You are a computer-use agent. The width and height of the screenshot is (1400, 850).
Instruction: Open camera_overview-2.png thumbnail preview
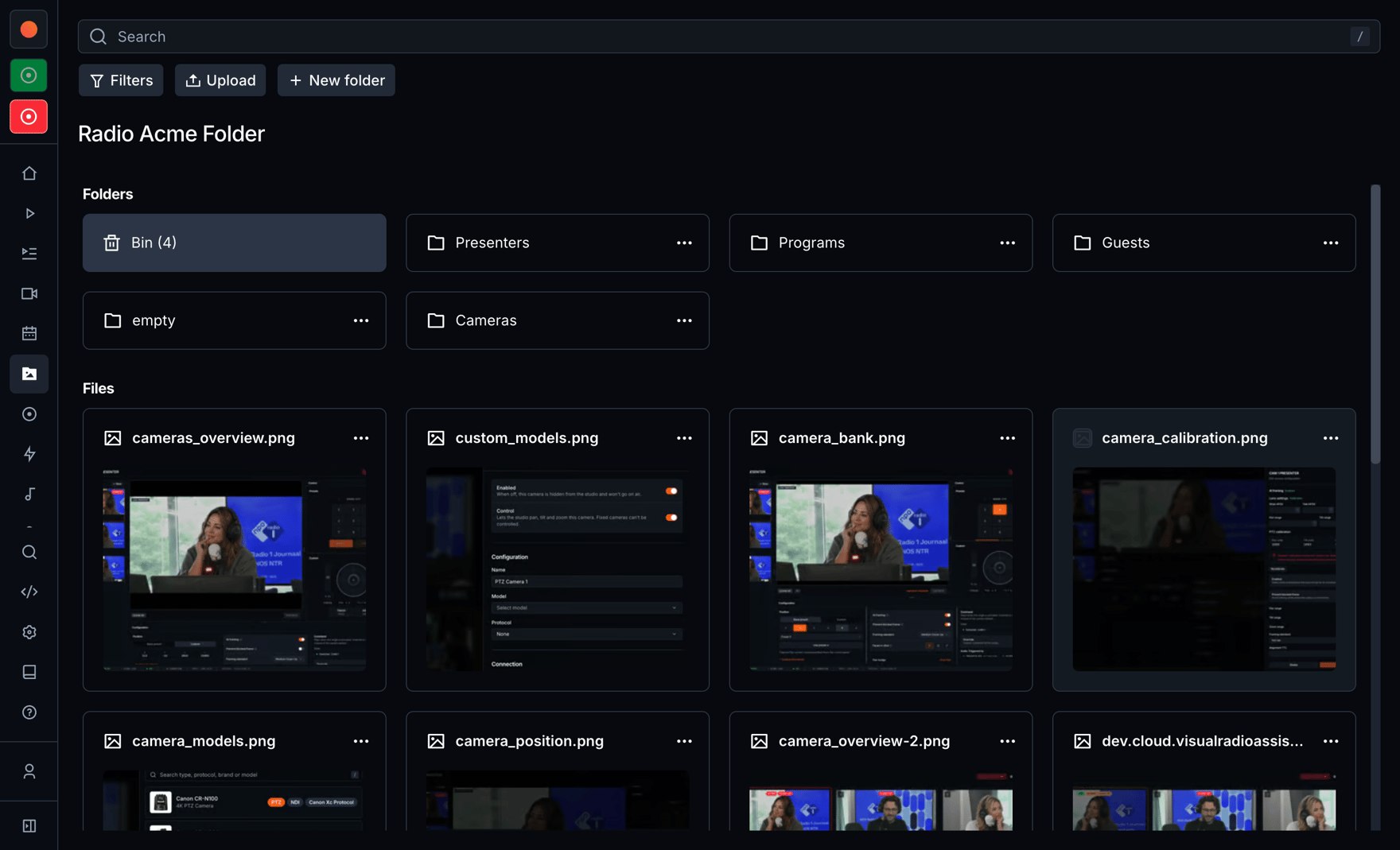(881, 801)
